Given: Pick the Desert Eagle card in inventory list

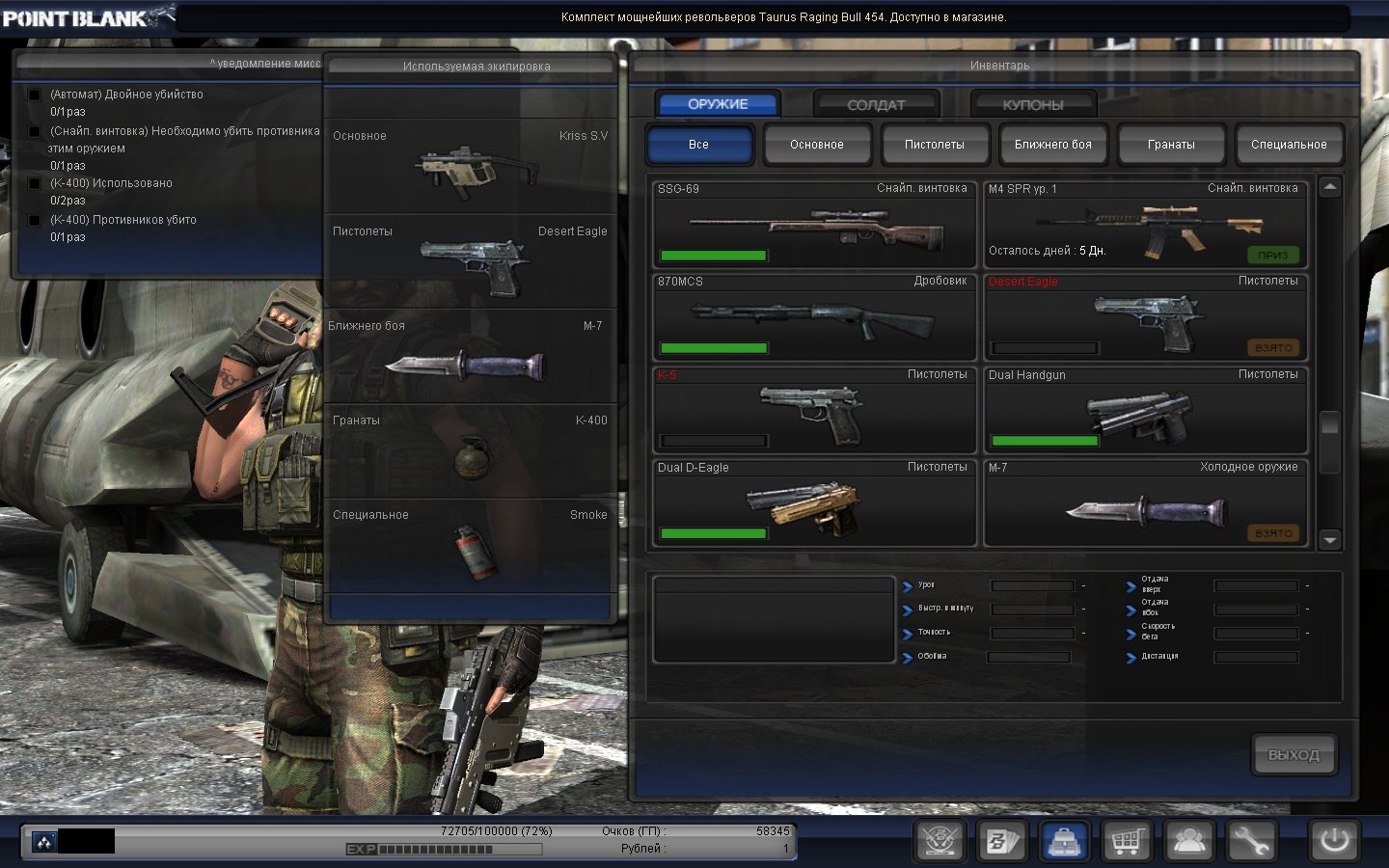Looking at the screenshot, I should [x=1146, y=316].
